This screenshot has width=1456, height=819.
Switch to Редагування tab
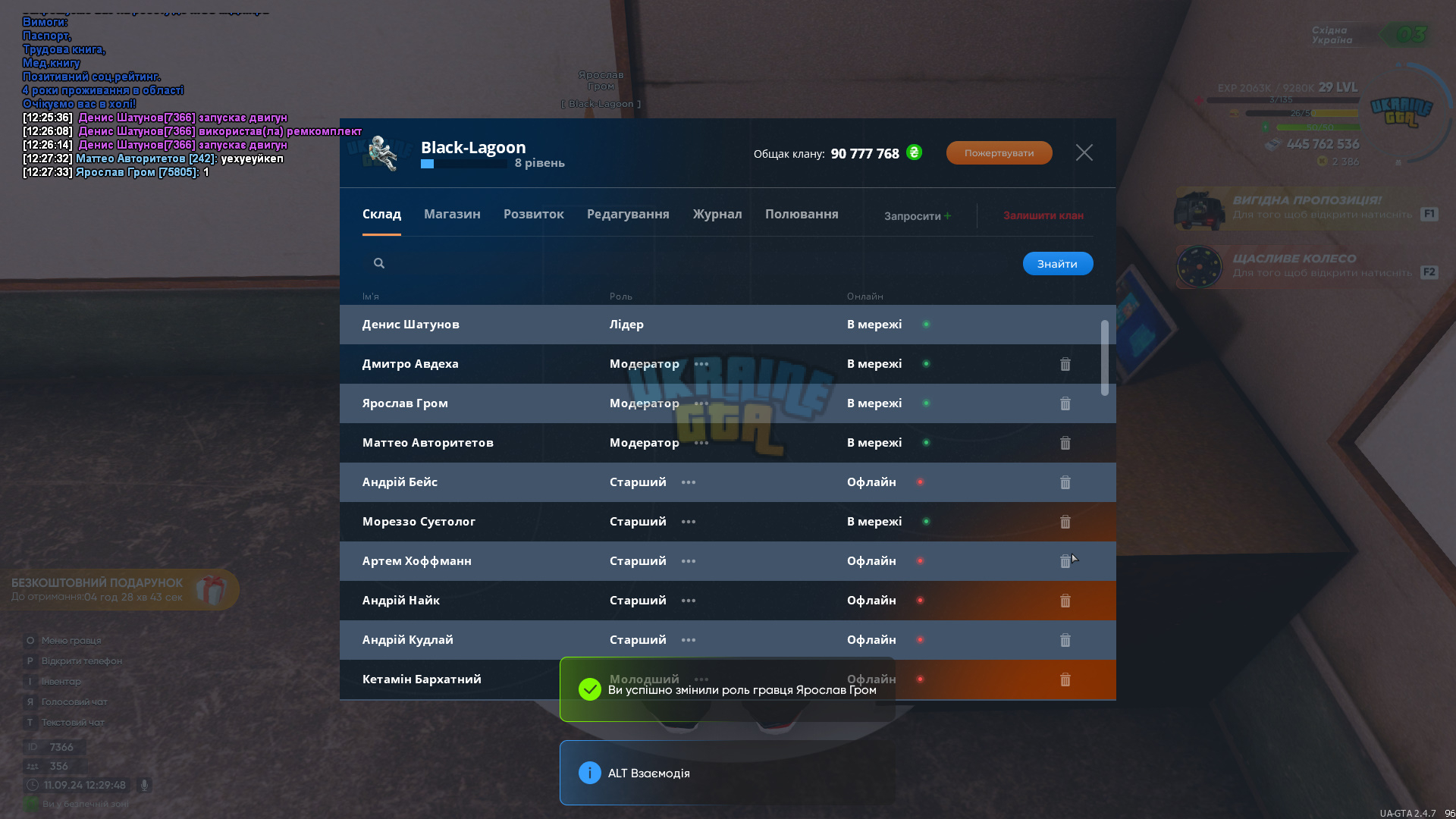pyautogui.click(x=628, y=215)
